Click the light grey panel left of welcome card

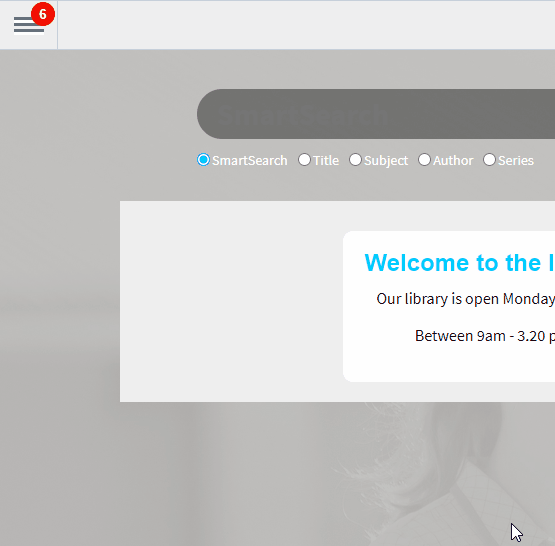coord(231,301)
